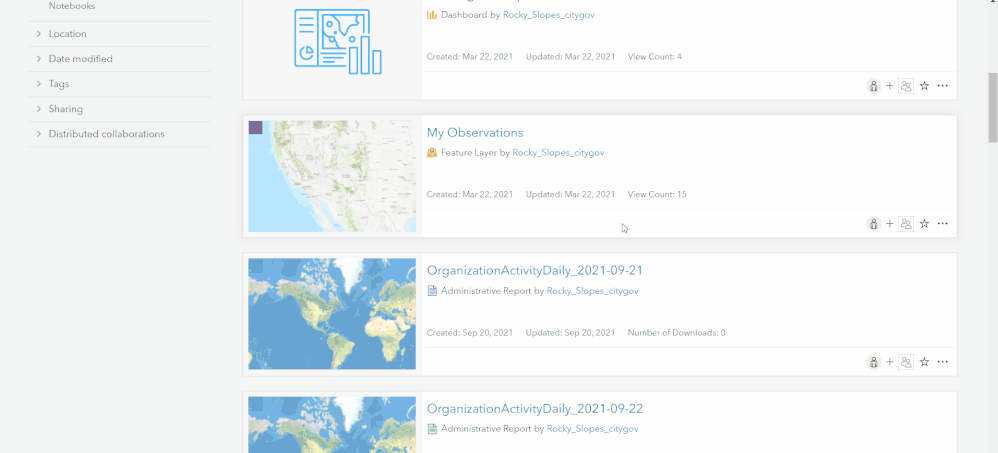Screen dimensions: 998x453
Task: Open OrganizationActivityDaily_2021-09-22 report
Action: click(535, 408)
